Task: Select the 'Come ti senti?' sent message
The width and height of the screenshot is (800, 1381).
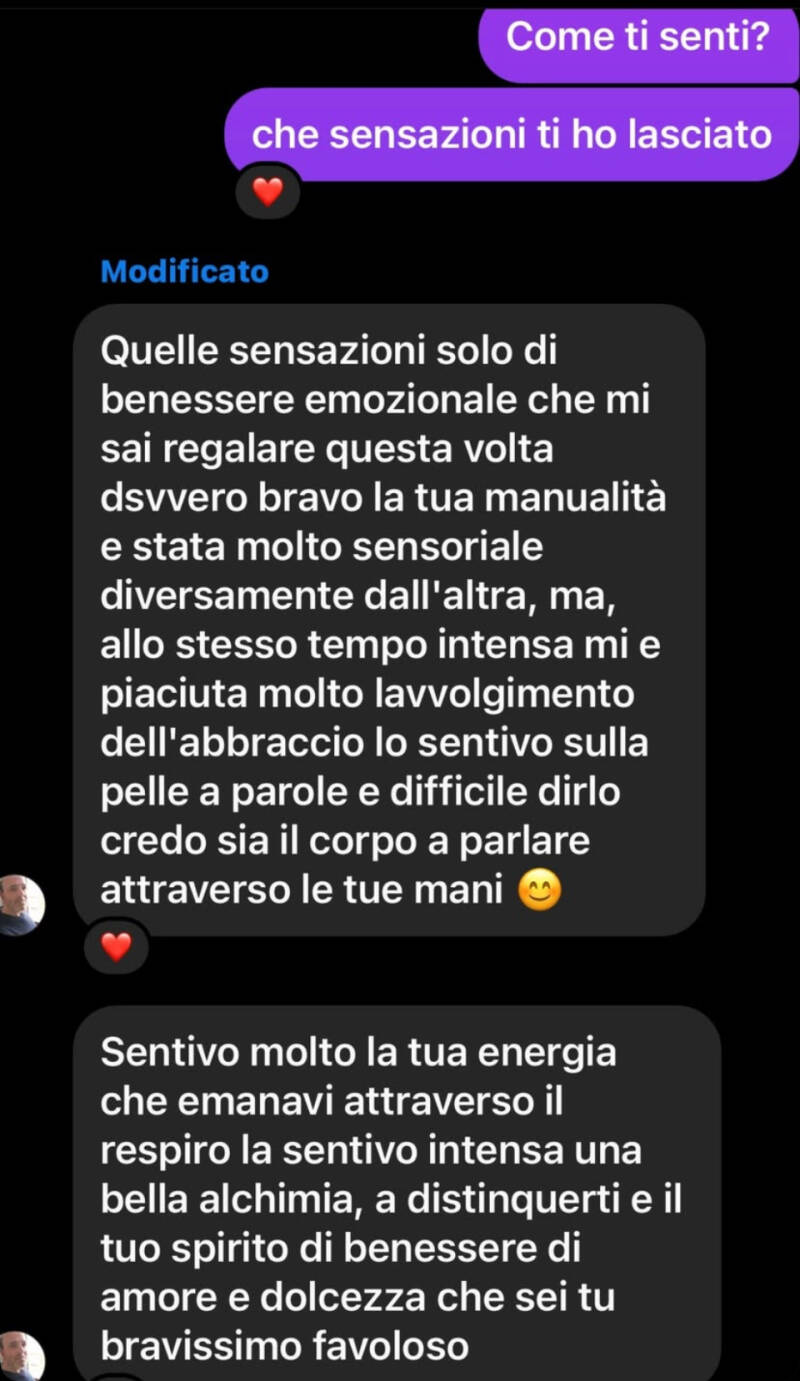Action: (637, 39)
